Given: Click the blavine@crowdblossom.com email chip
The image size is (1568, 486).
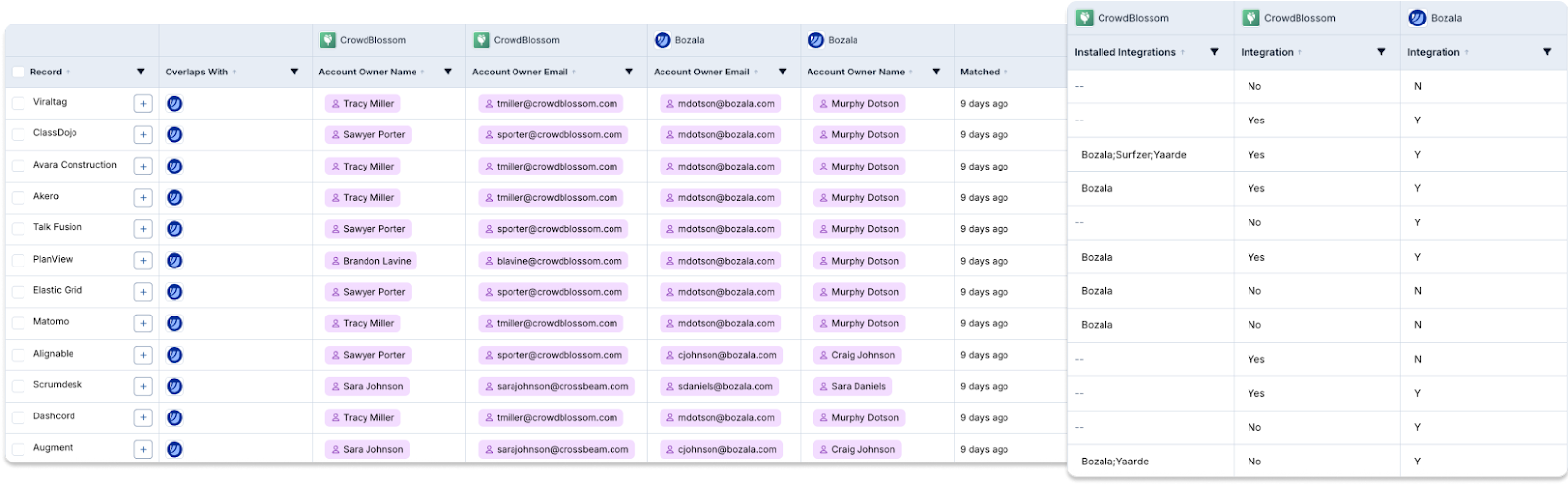Looking at the screenshot, I should pos(554,261).
